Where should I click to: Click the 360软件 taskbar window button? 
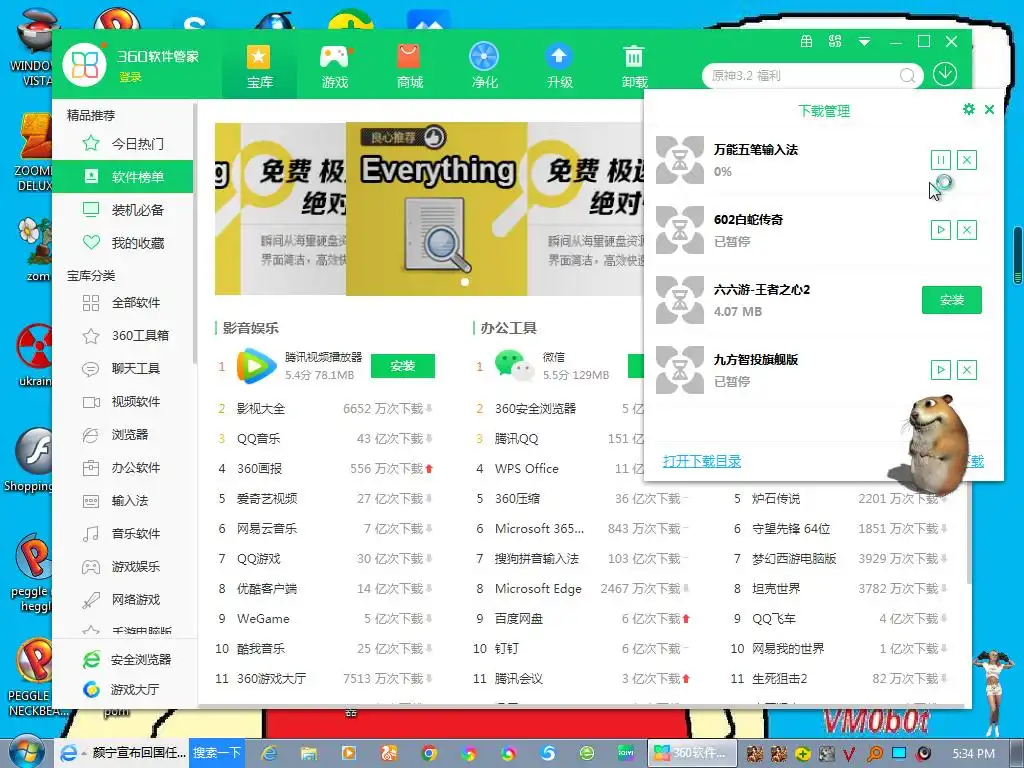tap(691, 753)
